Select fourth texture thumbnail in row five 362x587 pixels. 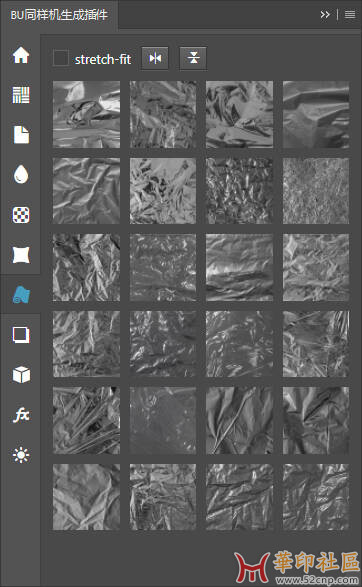coord(316,421)
